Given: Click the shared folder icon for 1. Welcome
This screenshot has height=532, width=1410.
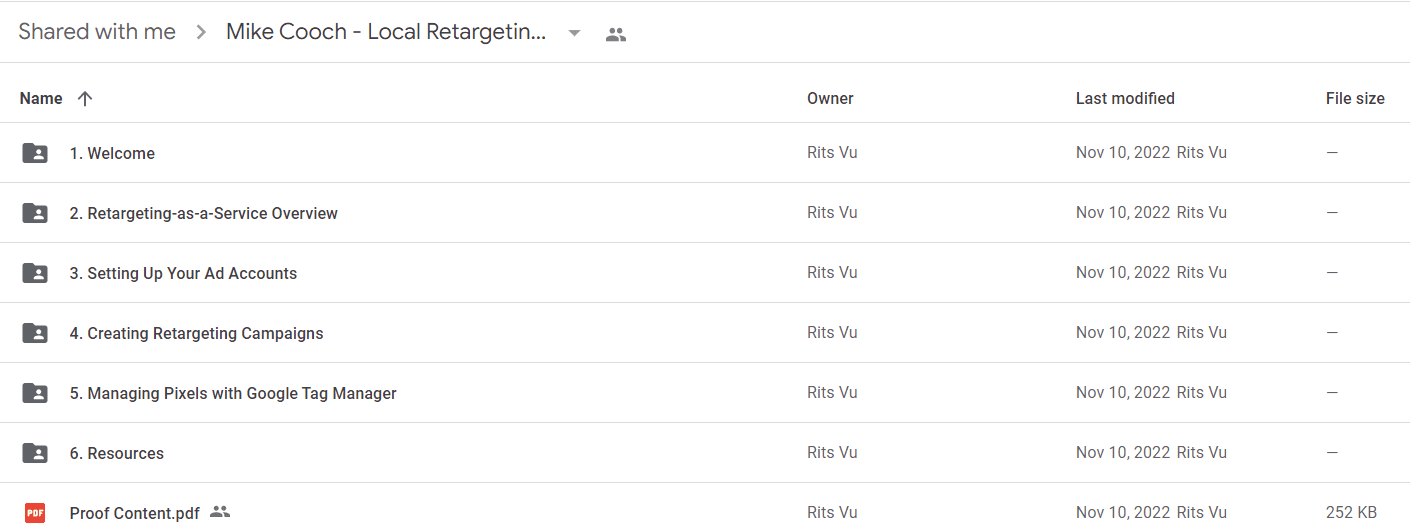Looking at the screenshot, I should 35,153.
